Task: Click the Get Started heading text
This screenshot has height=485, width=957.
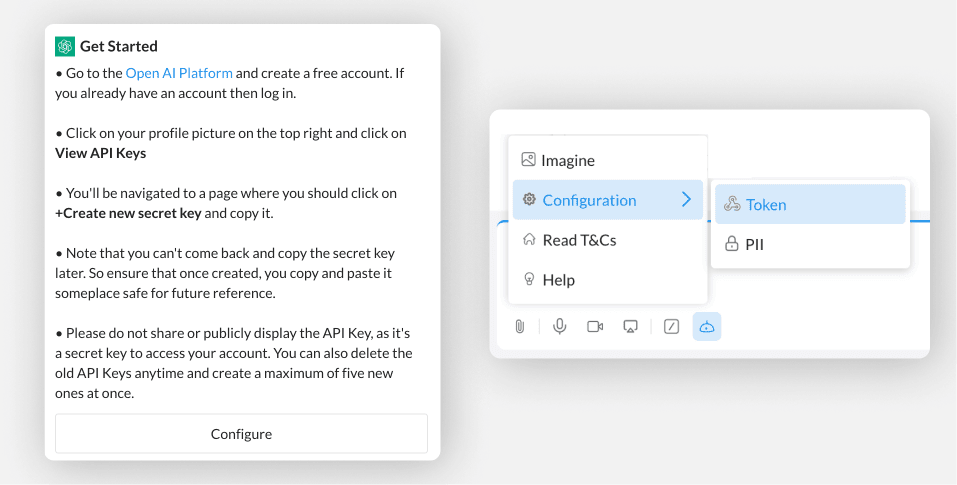Action: point(118,46)
